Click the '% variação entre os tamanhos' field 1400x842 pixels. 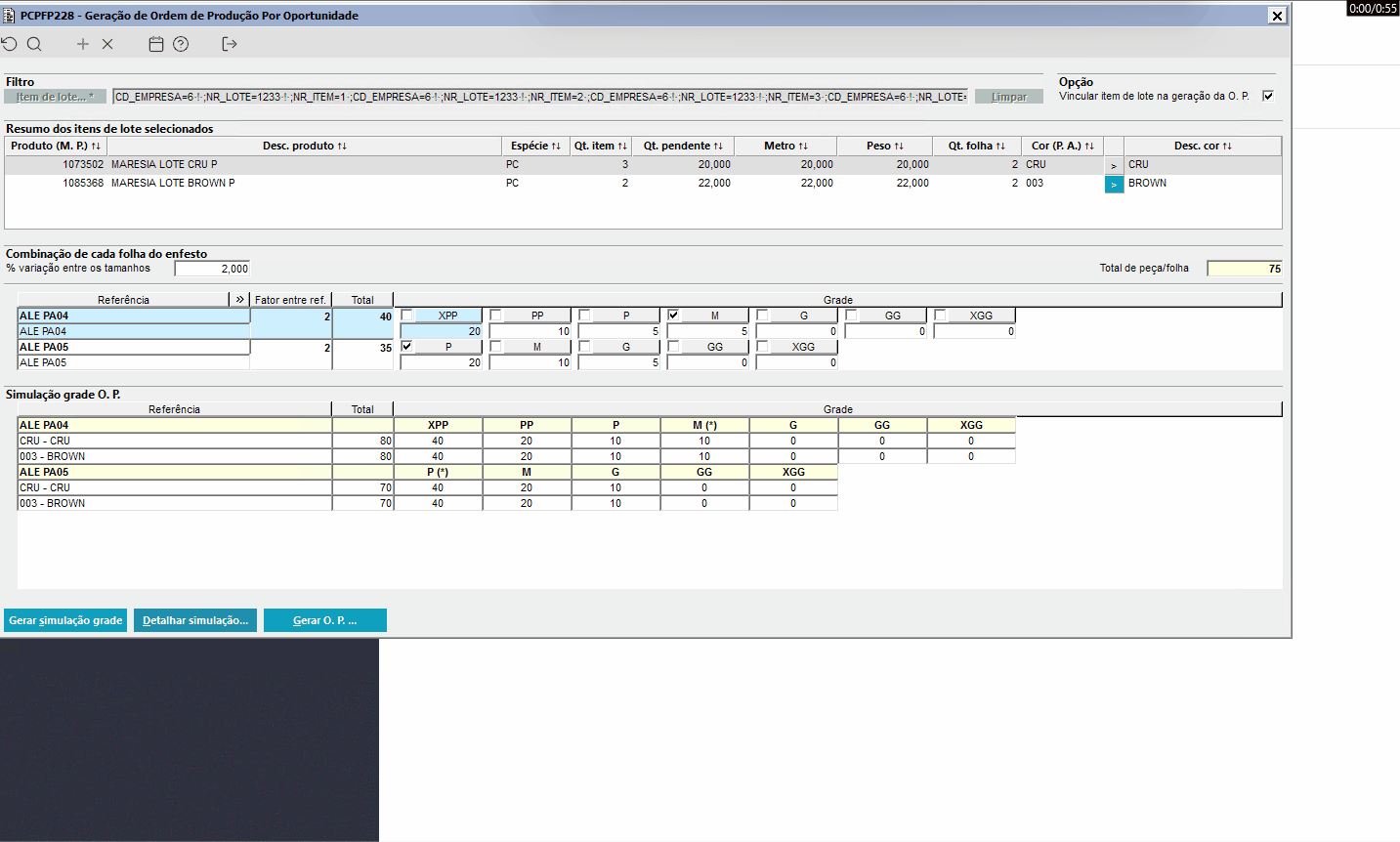click(212, 269)
